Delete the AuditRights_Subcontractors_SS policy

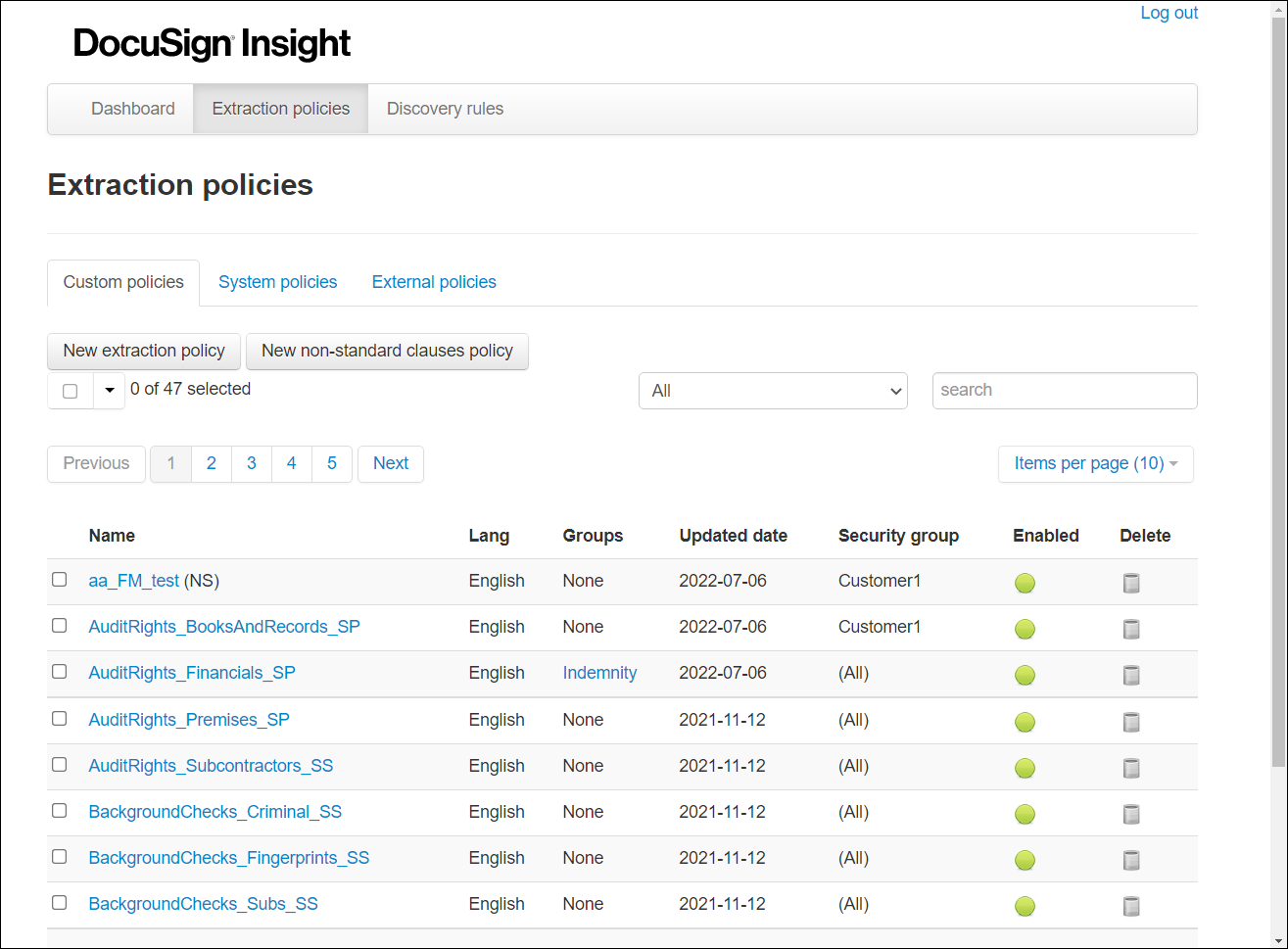[x=1131, y=768]
